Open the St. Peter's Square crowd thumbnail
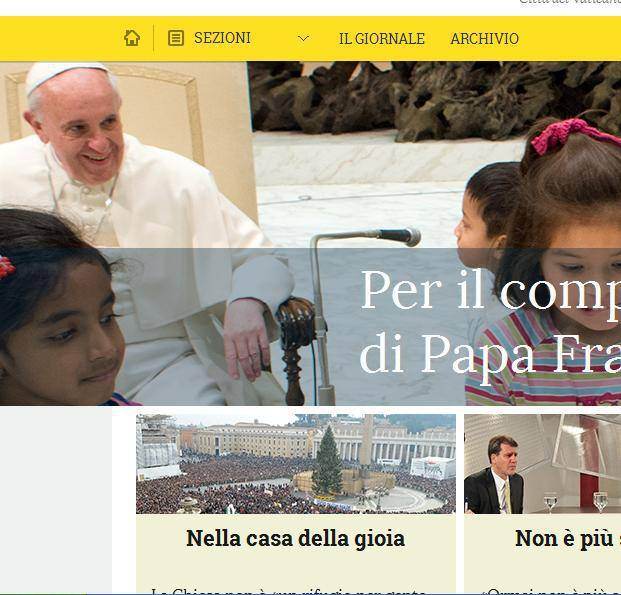This screenshot has width=621, height=595. coord(295,464)
